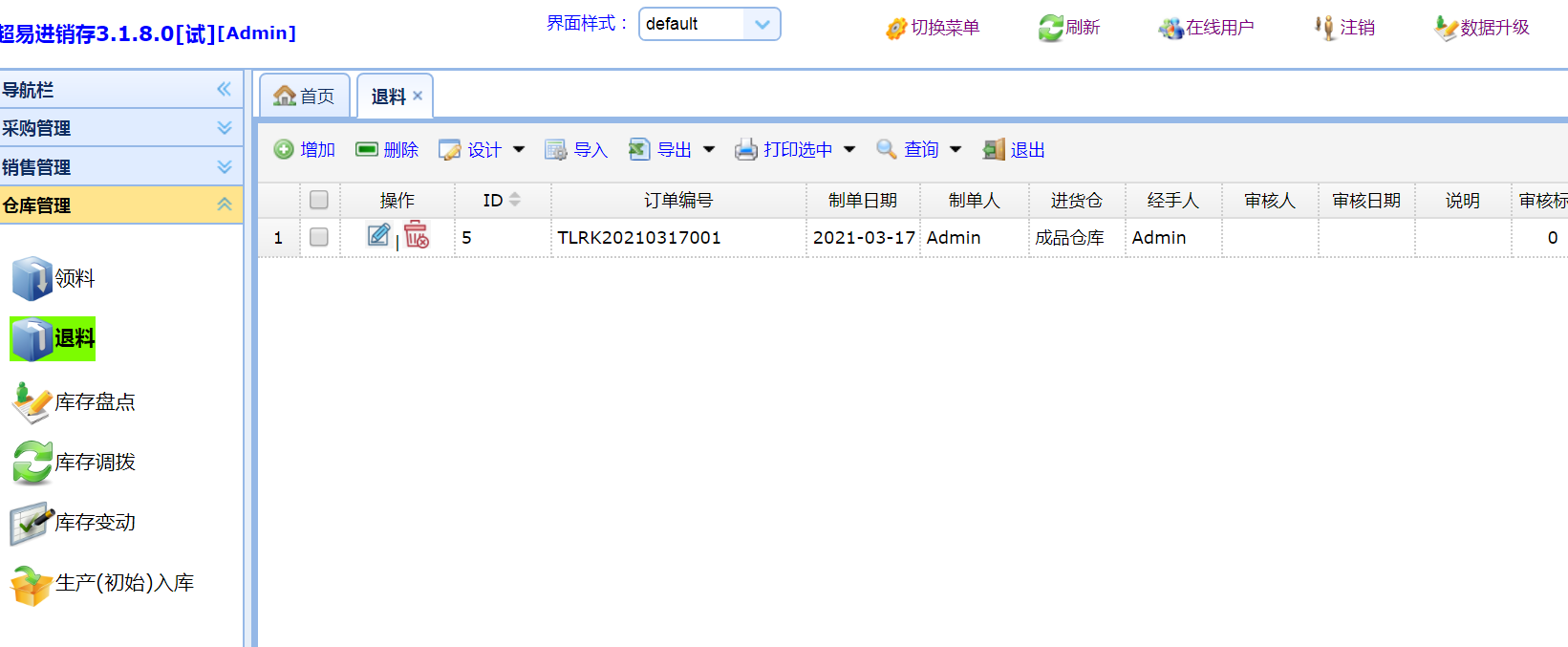Open the 库存变动 stock change module
1568x647 pixels.
[75, 523]
